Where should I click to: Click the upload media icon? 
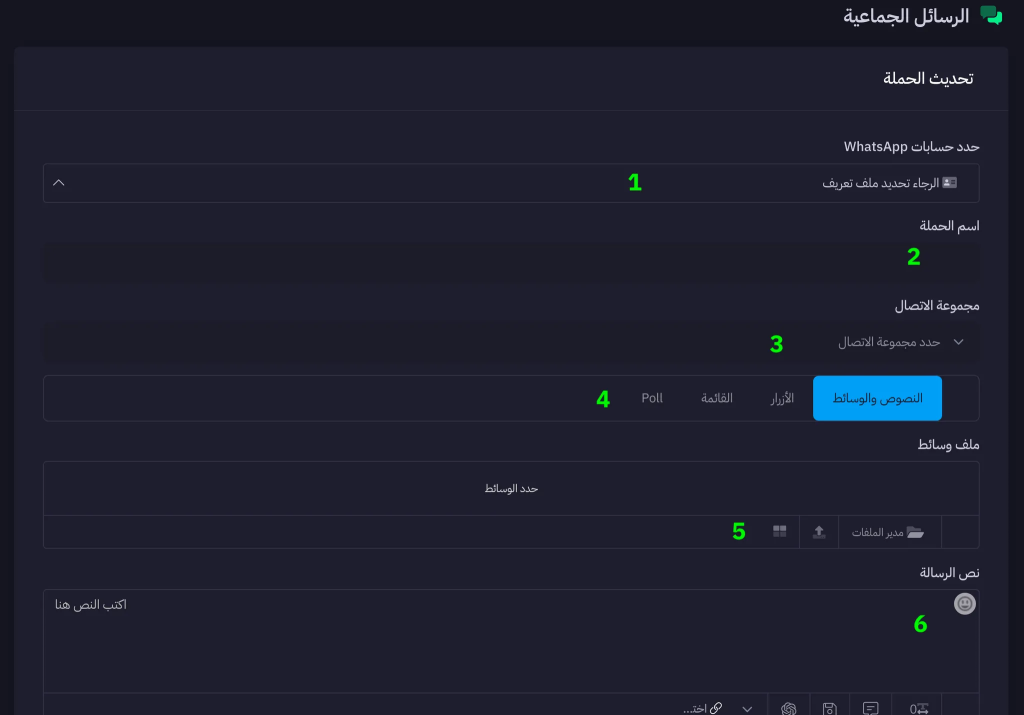819,532
